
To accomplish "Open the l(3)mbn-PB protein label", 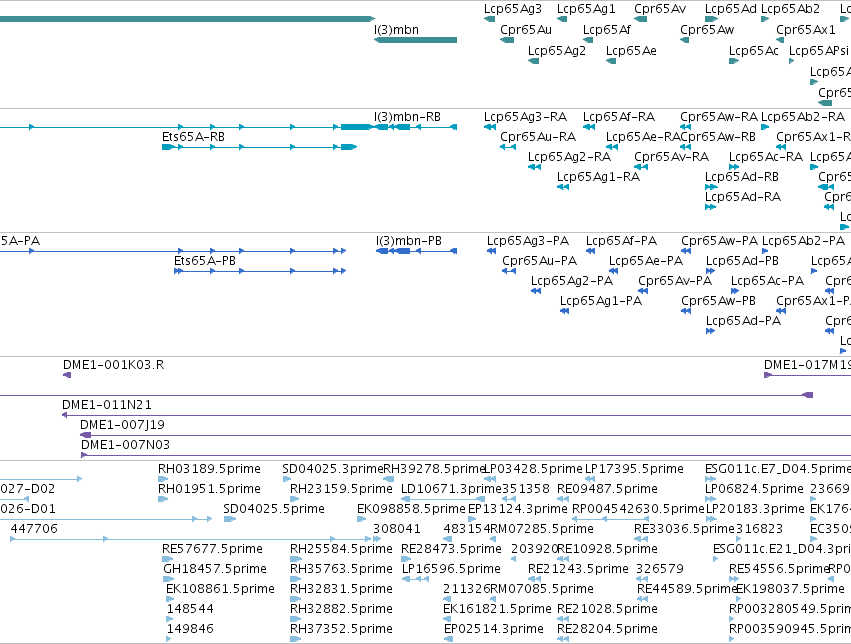I will [x=409, y=241].
